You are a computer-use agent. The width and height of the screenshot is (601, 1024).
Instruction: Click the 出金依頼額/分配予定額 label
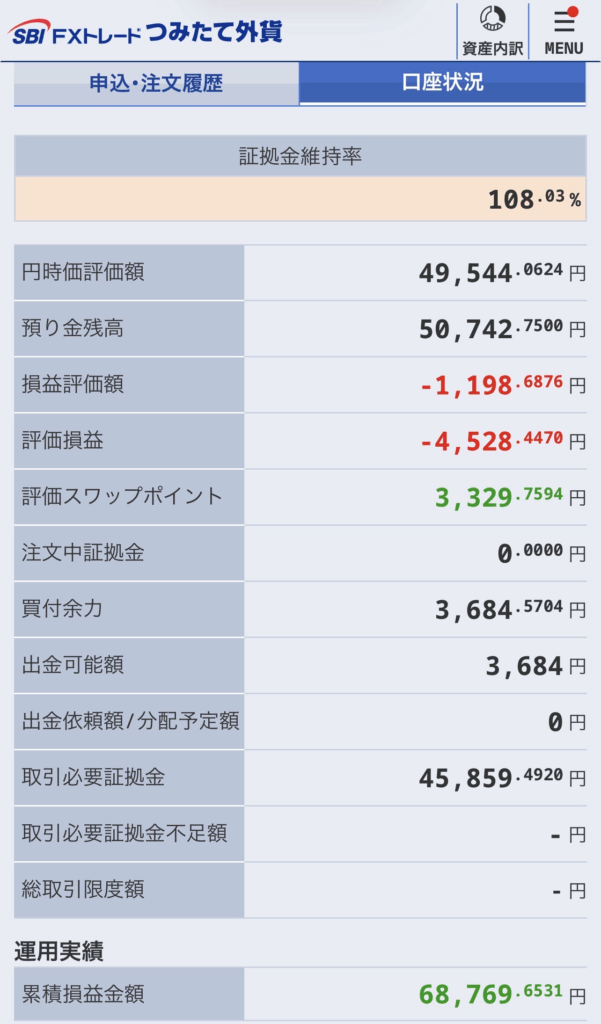(x=130, y=721)
